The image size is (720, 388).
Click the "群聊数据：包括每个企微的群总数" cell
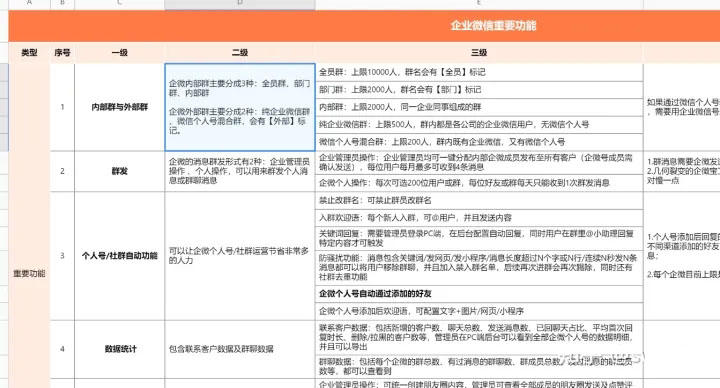coord(479,367)
